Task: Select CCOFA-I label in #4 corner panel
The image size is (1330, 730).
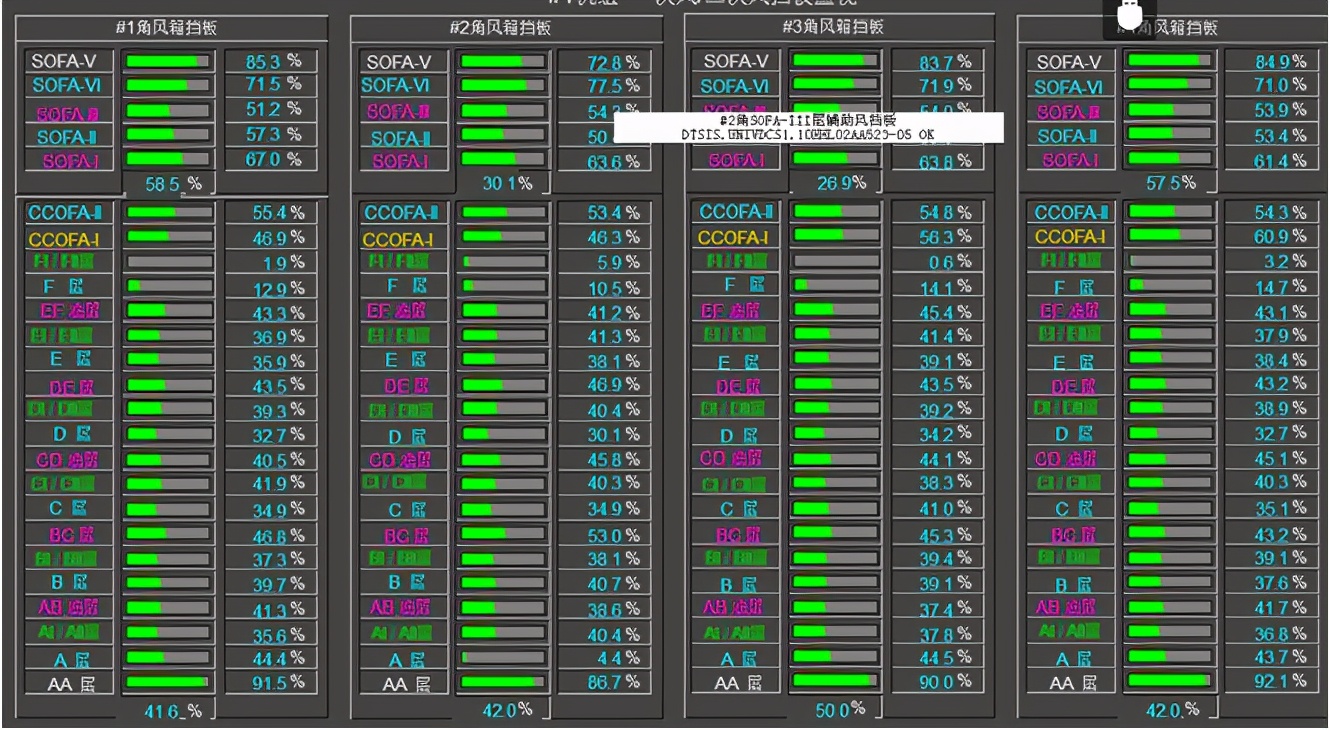Action: pyautogui.click(x=1069, y=237)
